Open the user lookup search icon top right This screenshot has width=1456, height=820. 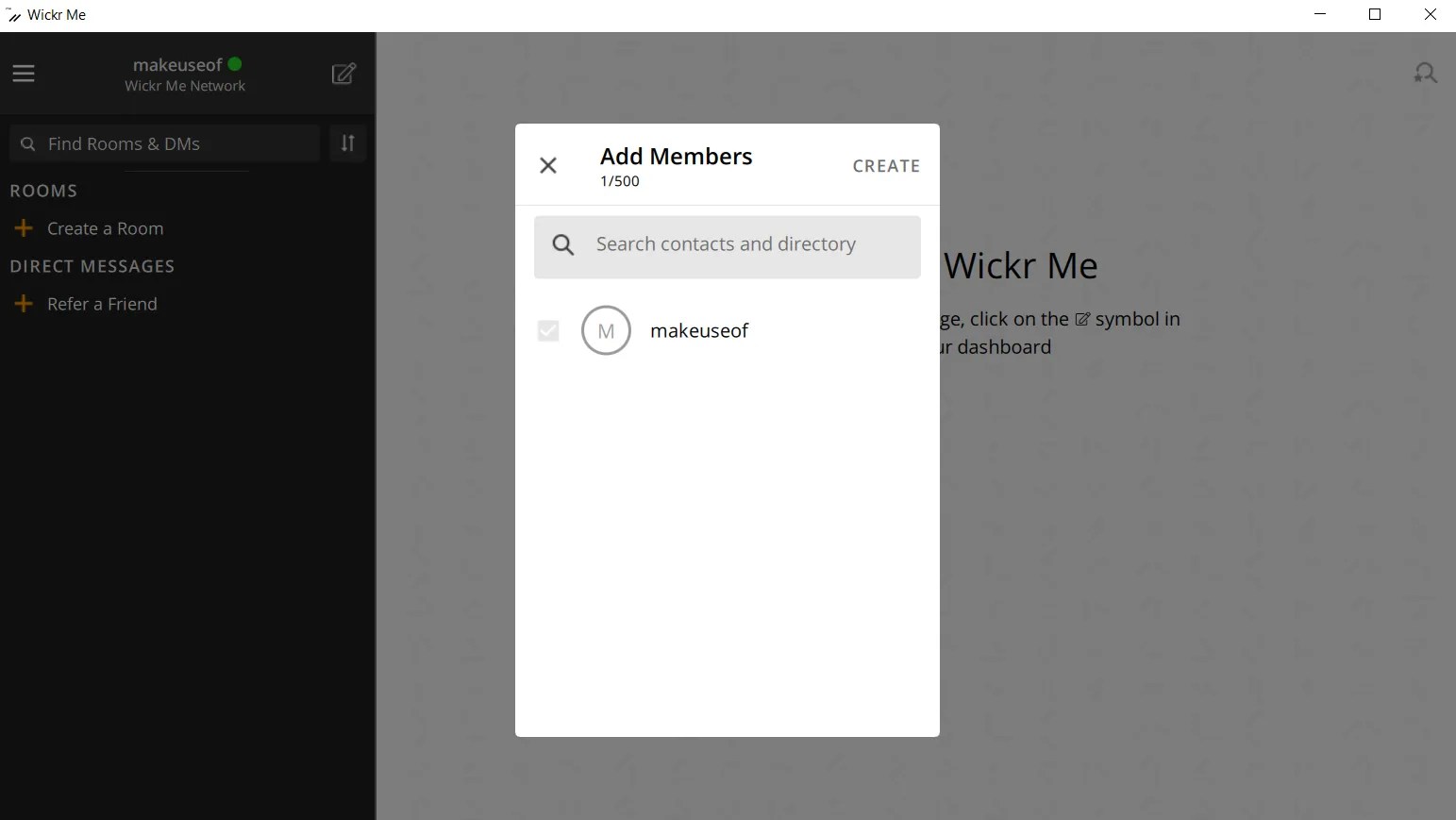click(1426, 73)
